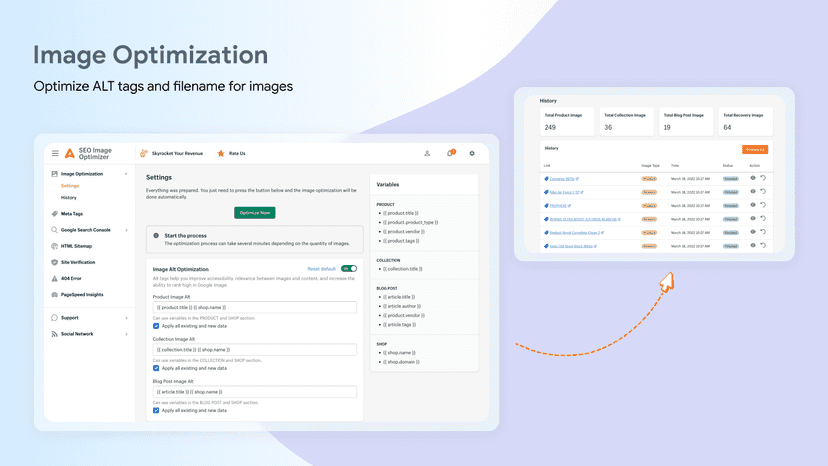Screen dimensions: 828x466
Task: Select History under Image Optimization
Action: coord(69,198)
